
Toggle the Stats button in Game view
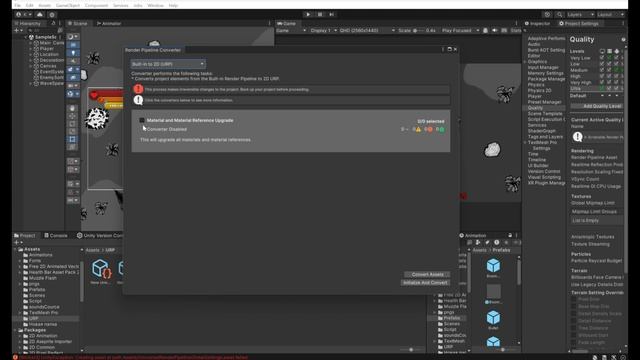[x=516, y=30]
